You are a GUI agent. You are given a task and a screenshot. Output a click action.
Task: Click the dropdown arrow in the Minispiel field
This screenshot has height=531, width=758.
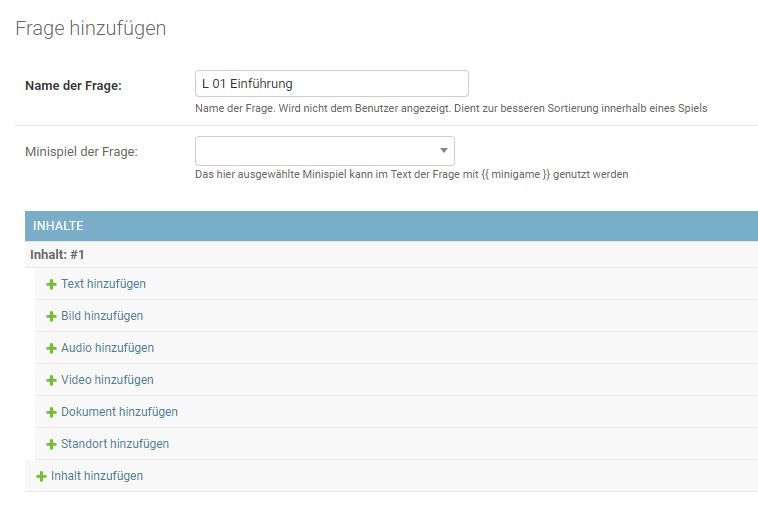pos(444,151)
